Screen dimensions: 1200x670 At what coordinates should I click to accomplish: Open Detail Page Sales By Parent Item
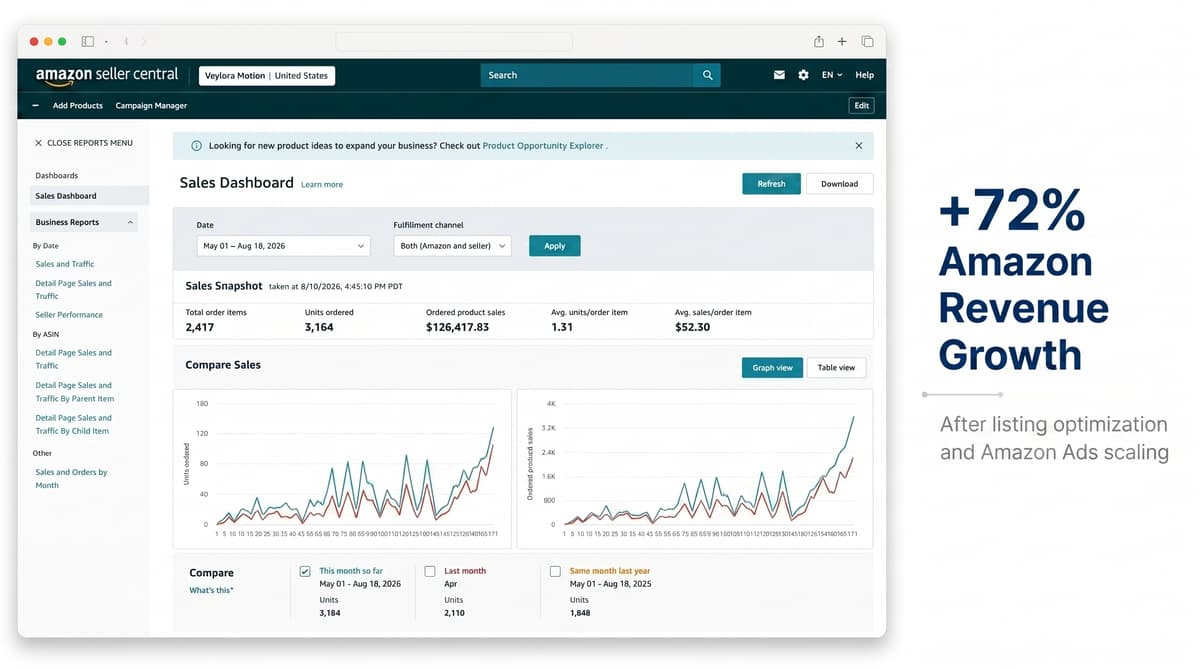tap(75, 392)
